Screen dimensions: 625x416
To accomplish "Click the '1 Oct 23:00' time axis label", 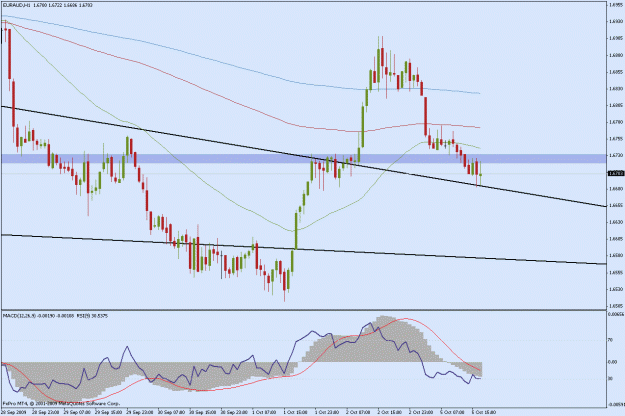I will pos(328,412).
